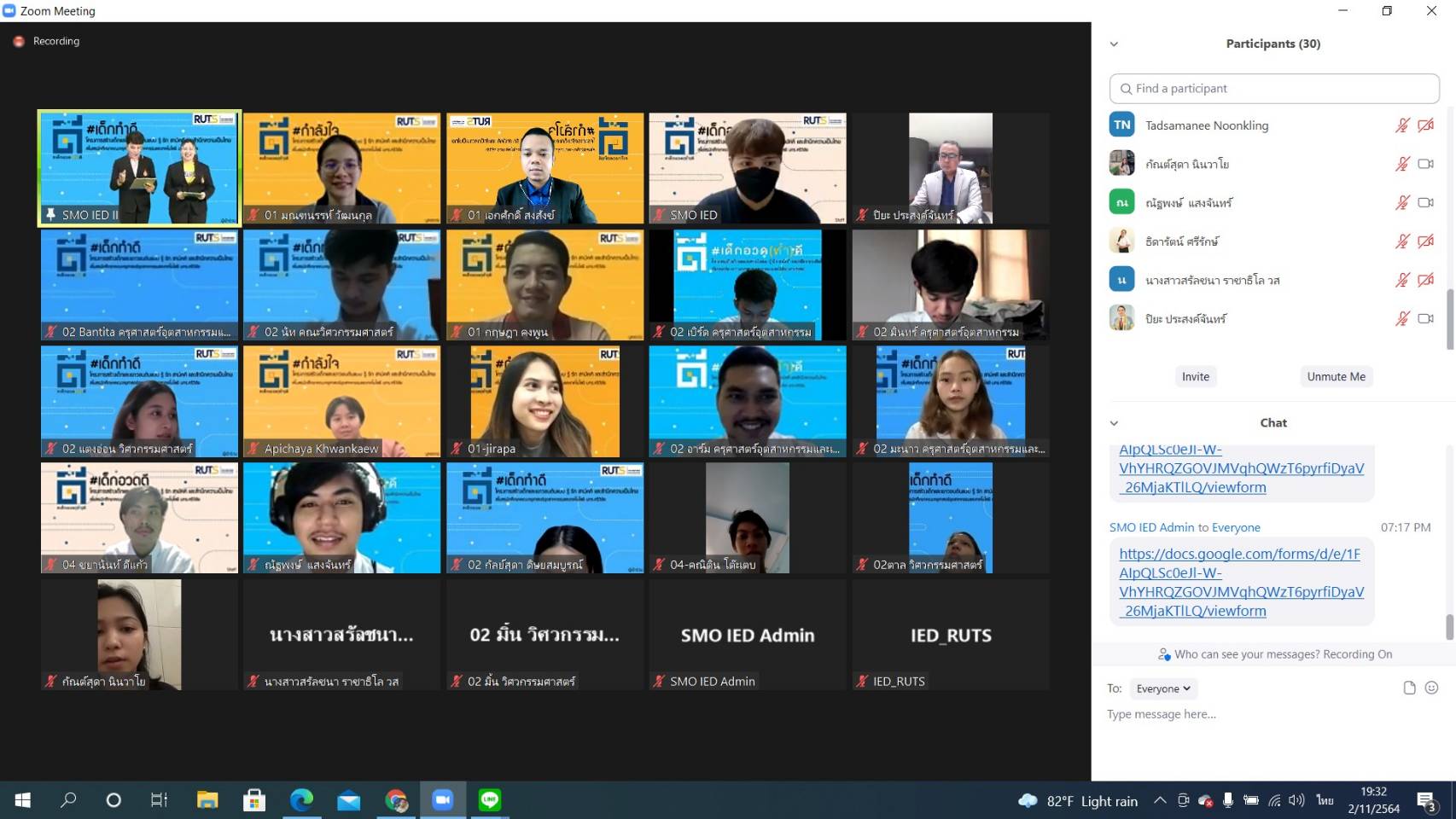The height and width of the screenshot is (819, 1456).
Task: Open Google Chrome from taskbar
Action: pyautogui.click(x=396, y=799)
